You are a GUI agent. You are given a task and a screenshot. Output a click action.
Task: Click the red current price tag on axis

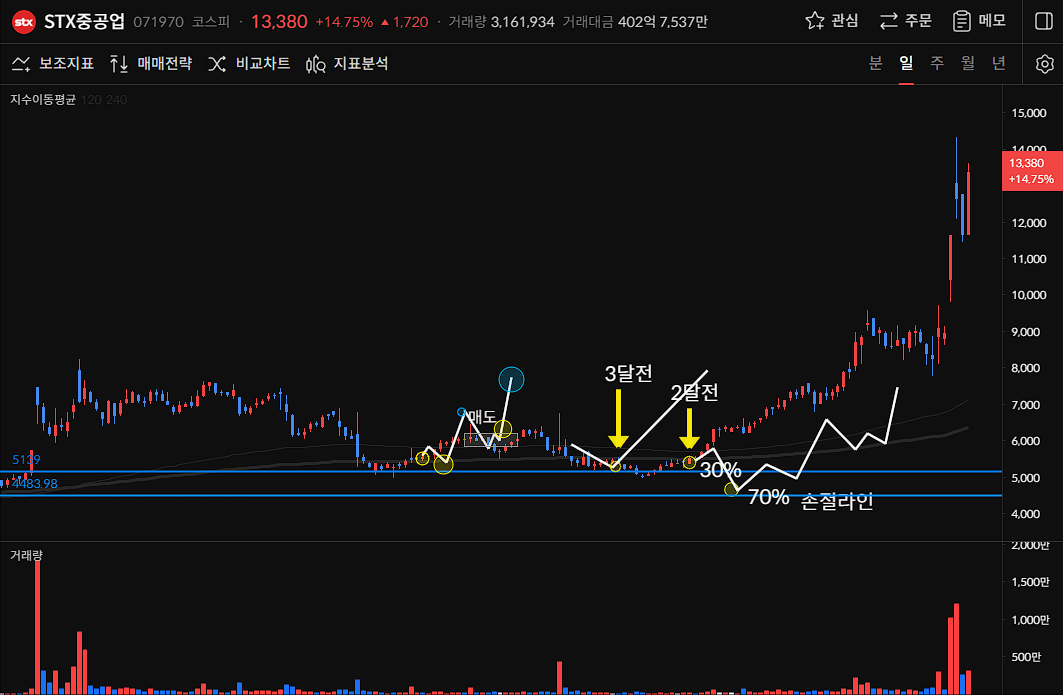pyautogui.click(x=1032, y=171)
